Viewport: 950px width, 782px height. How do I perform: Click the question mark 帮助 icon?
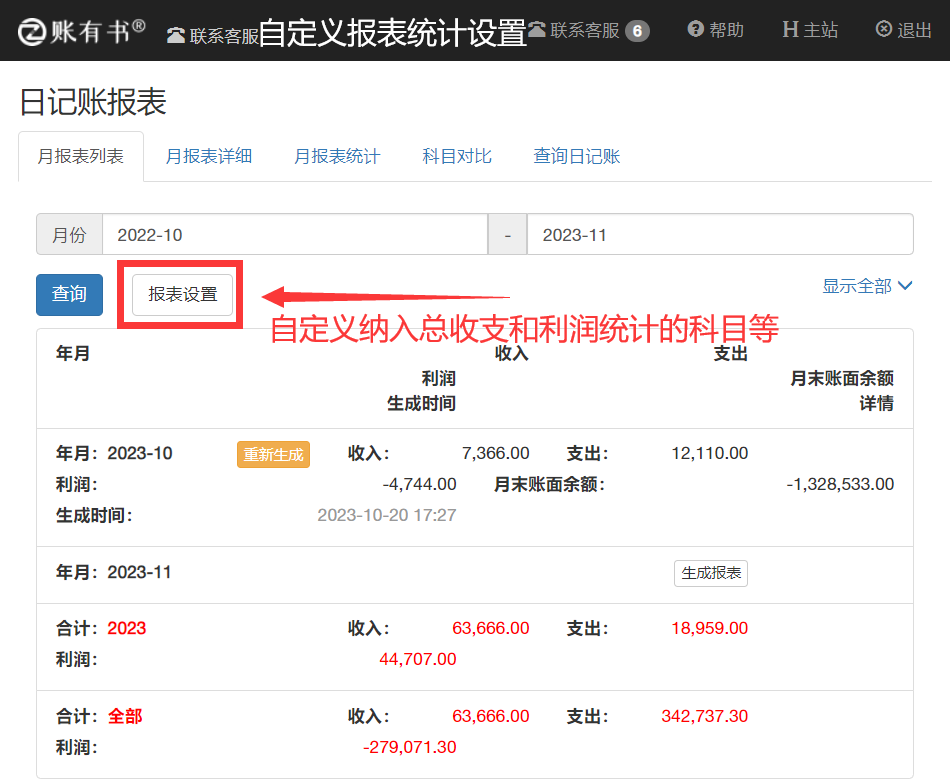[x=696, y=30]
